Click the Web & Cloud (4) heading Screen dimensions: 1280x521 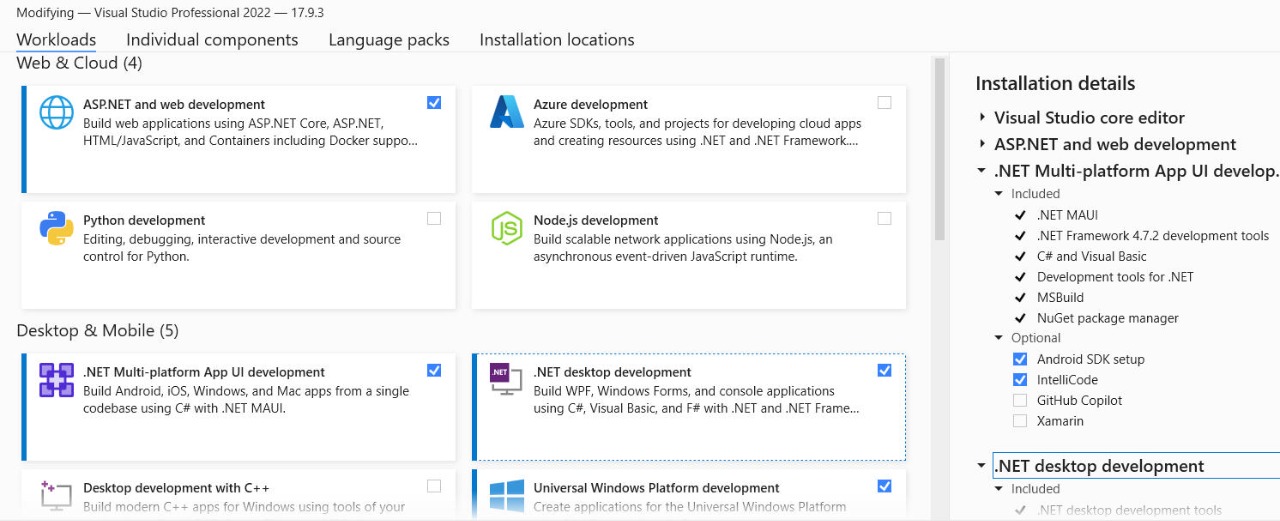(x=79, y=63)
